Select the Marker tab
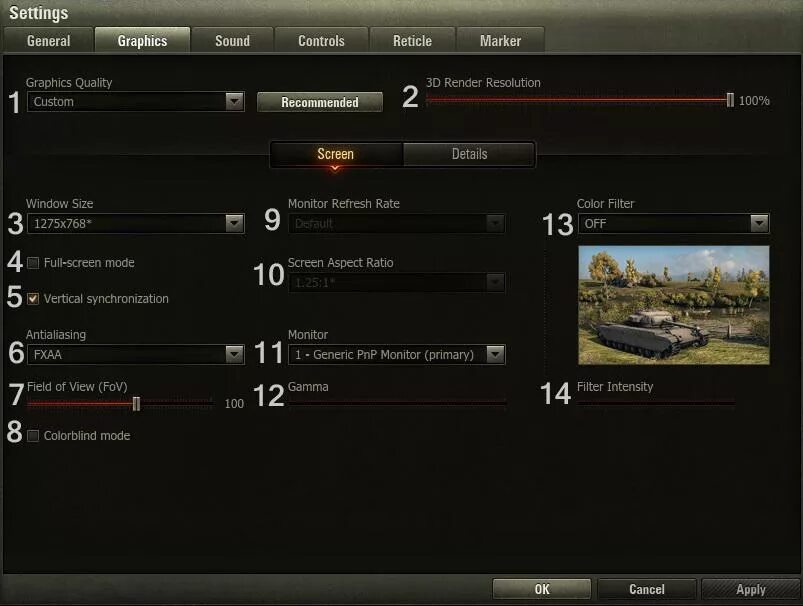Viewport: 803px width, 606px height. point(500,40)
